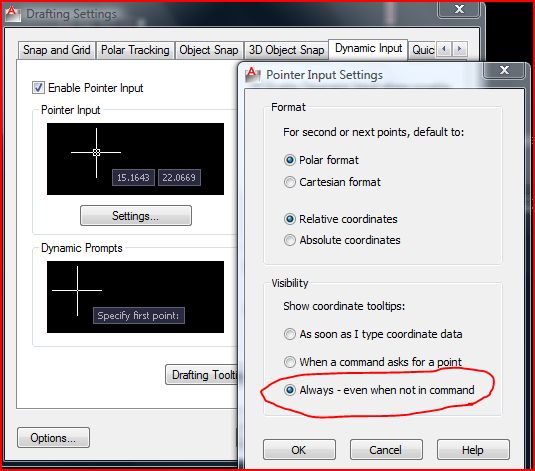535x471 pixels.
Task: Select As soon as I type coordinate data
Action: (x=290, y=334)
